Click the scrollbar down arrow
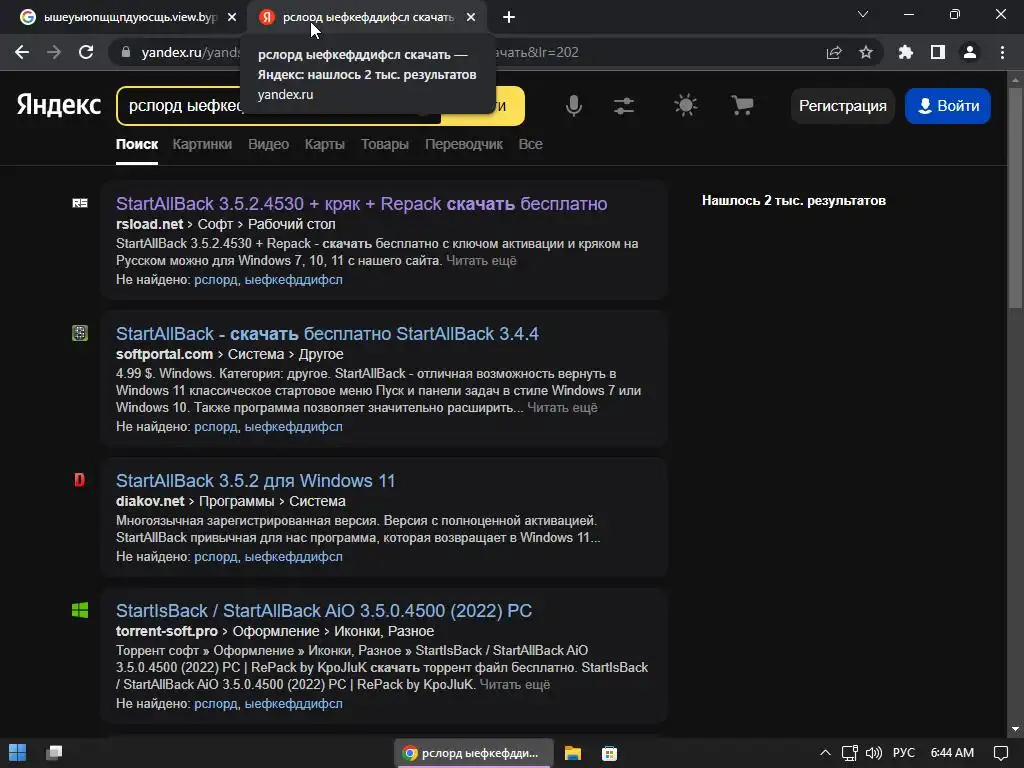 (1015, 729)
